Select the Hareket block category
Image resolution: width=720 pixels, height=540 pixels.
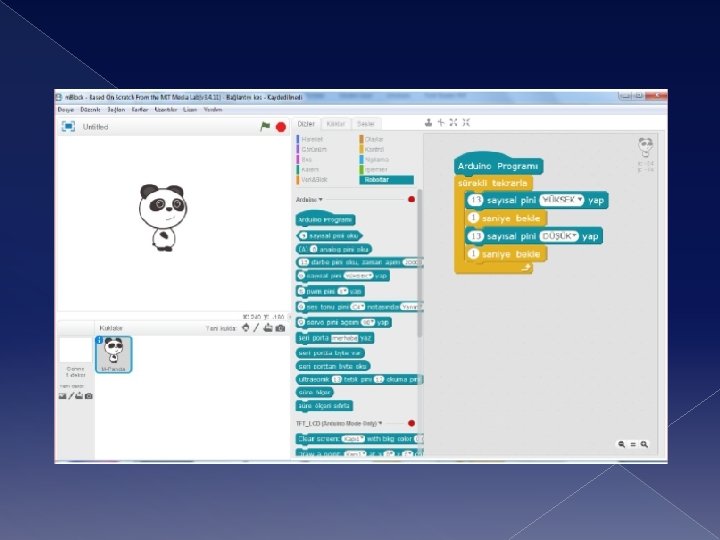coord(309,139)
